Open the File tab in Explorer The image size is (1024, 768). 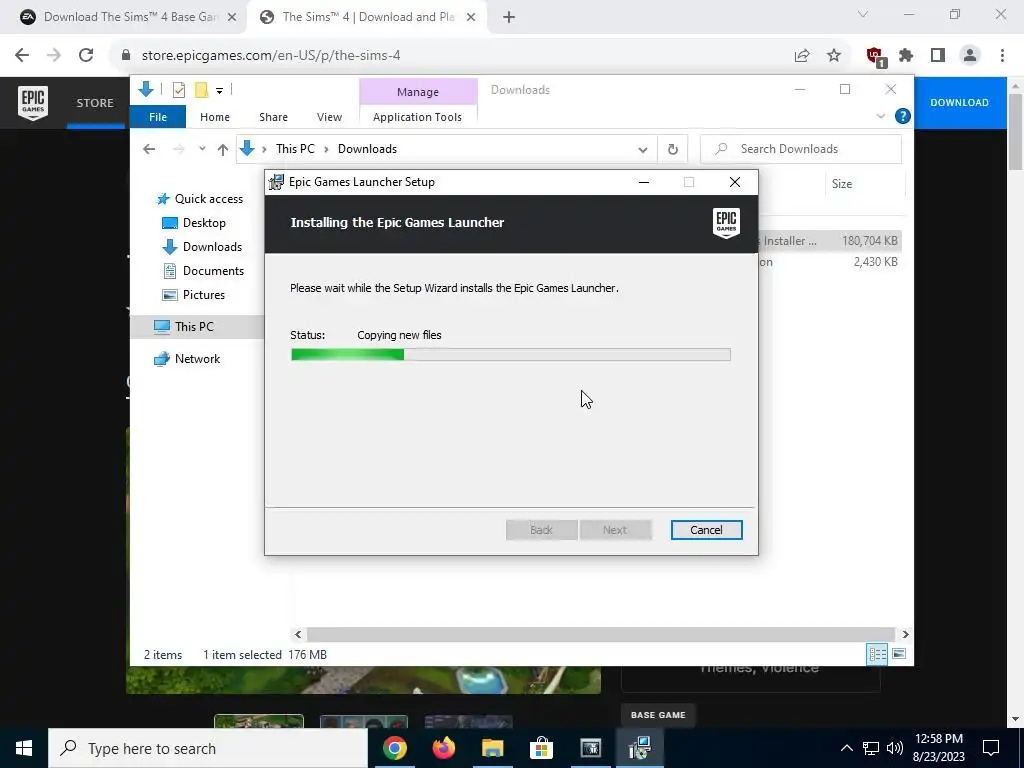coord(158,117)
